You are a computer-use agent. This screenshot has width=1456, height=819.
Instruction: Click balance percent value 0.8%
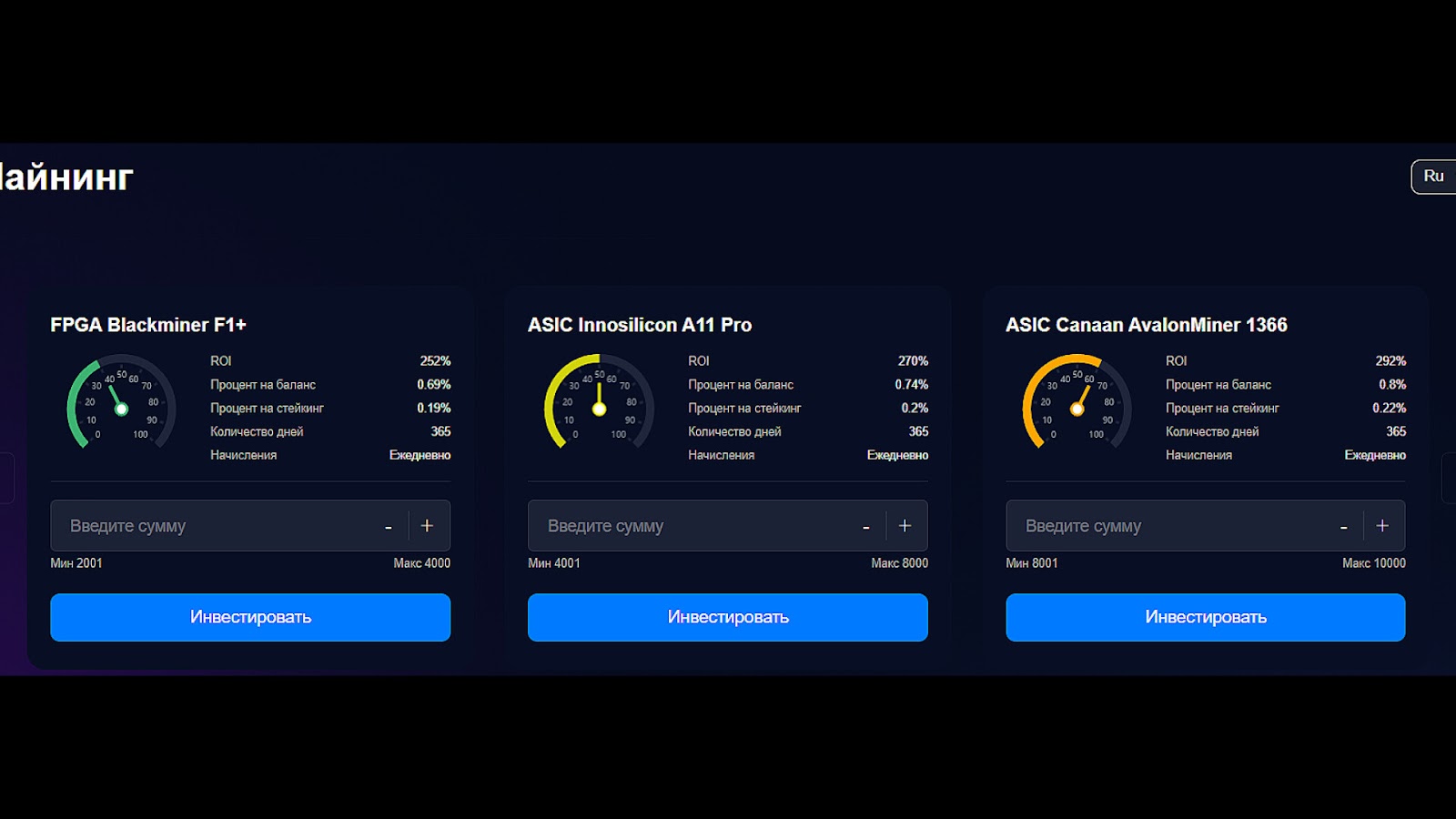[1392, 385]
